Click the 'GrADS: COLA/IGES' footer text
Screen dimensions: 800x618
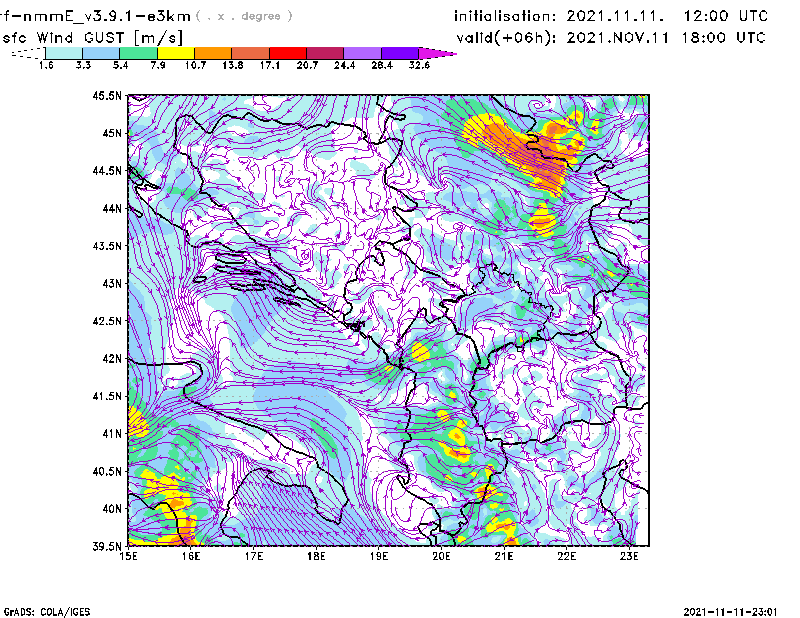point(46,611)
